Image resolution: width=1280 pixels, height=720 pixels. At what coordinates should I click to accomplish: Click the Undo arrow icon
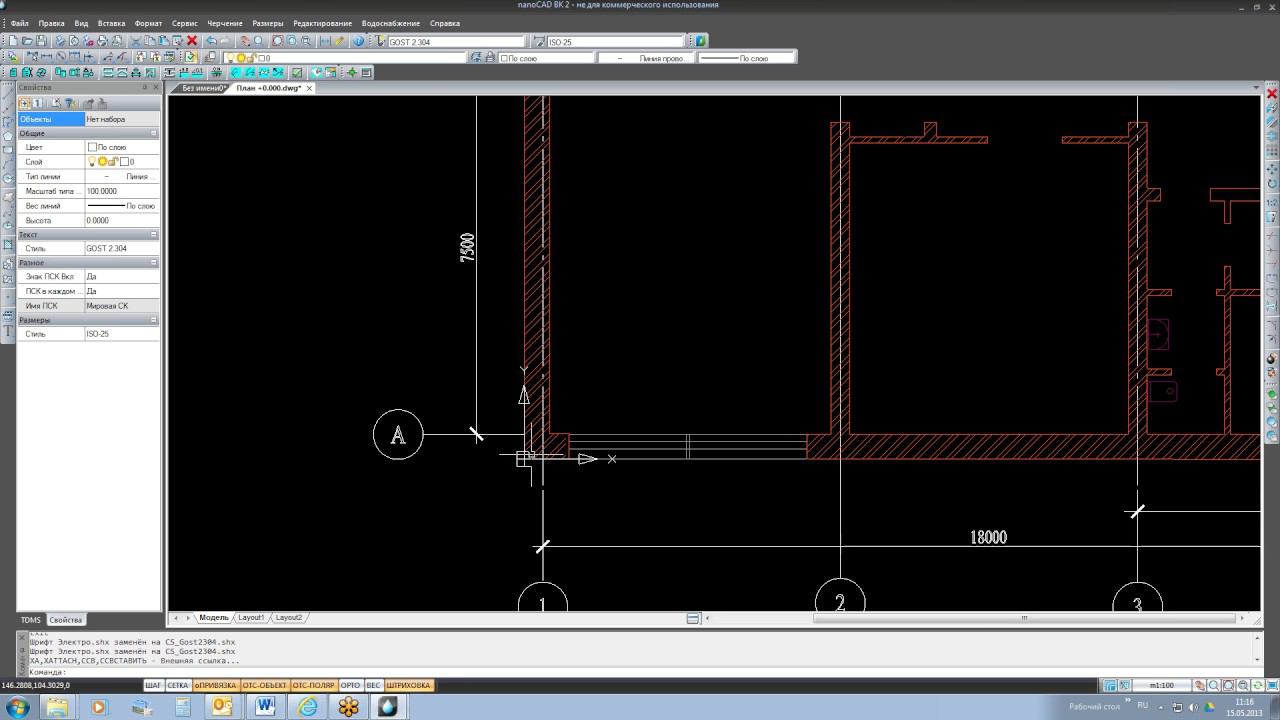pos(210,41)
